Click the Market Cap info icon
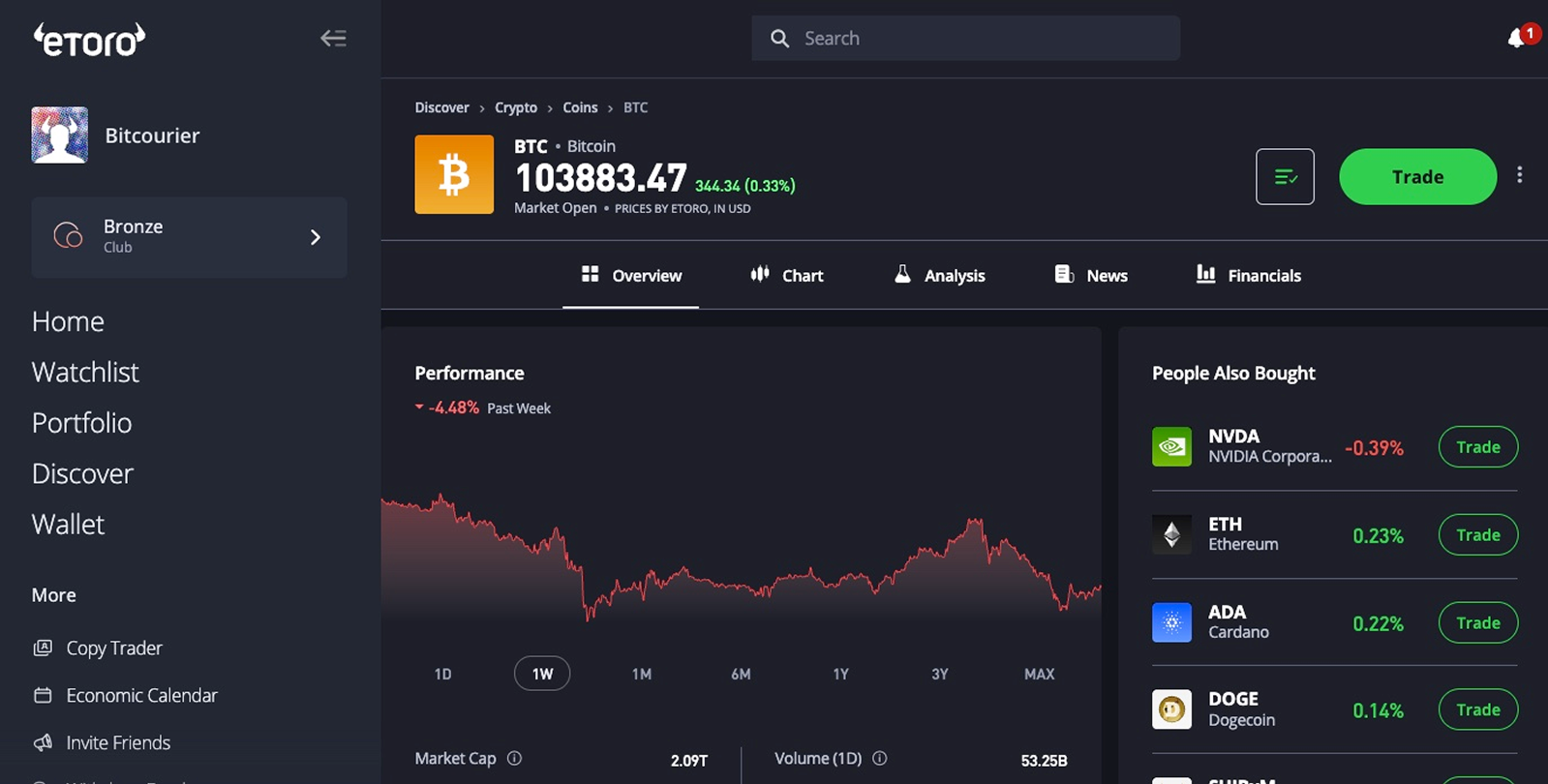This screenshot has height=784, width=1548. click(x=515, y=759)
